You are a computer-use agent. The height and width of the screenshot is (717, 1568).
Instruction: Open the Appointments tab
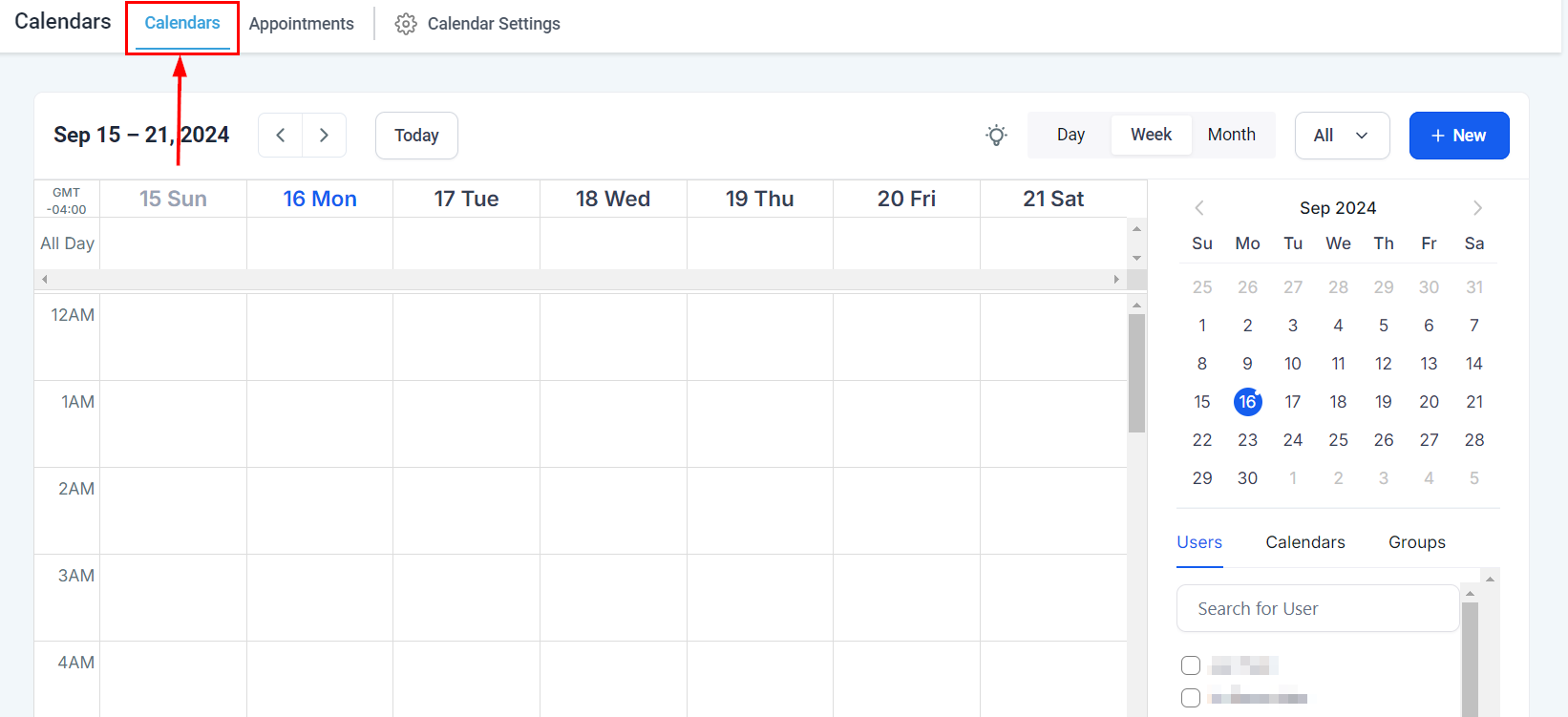click(x=301, y=24)
